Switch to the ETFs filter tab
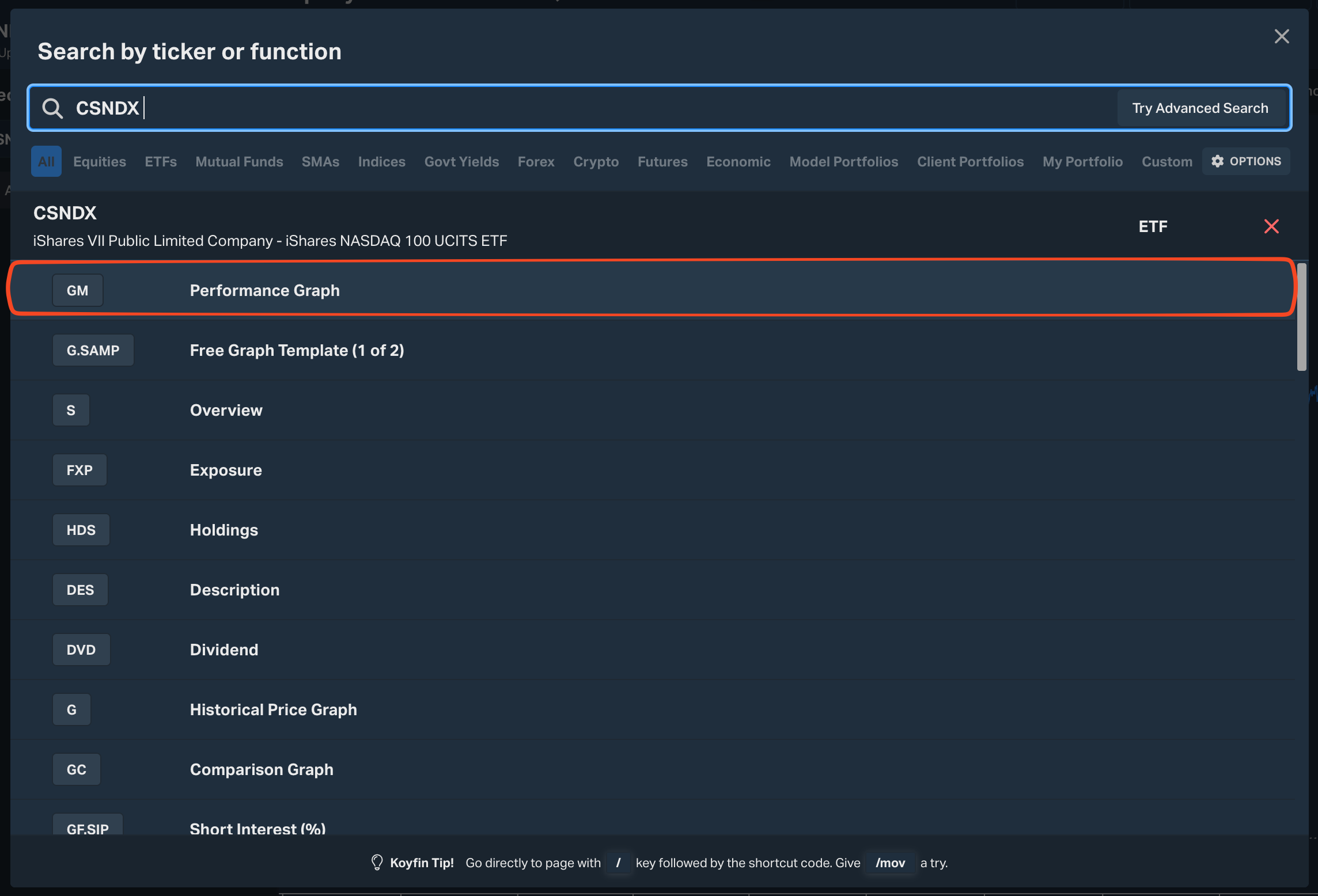The image size is (1318, 896). click(x=161, y=162)
